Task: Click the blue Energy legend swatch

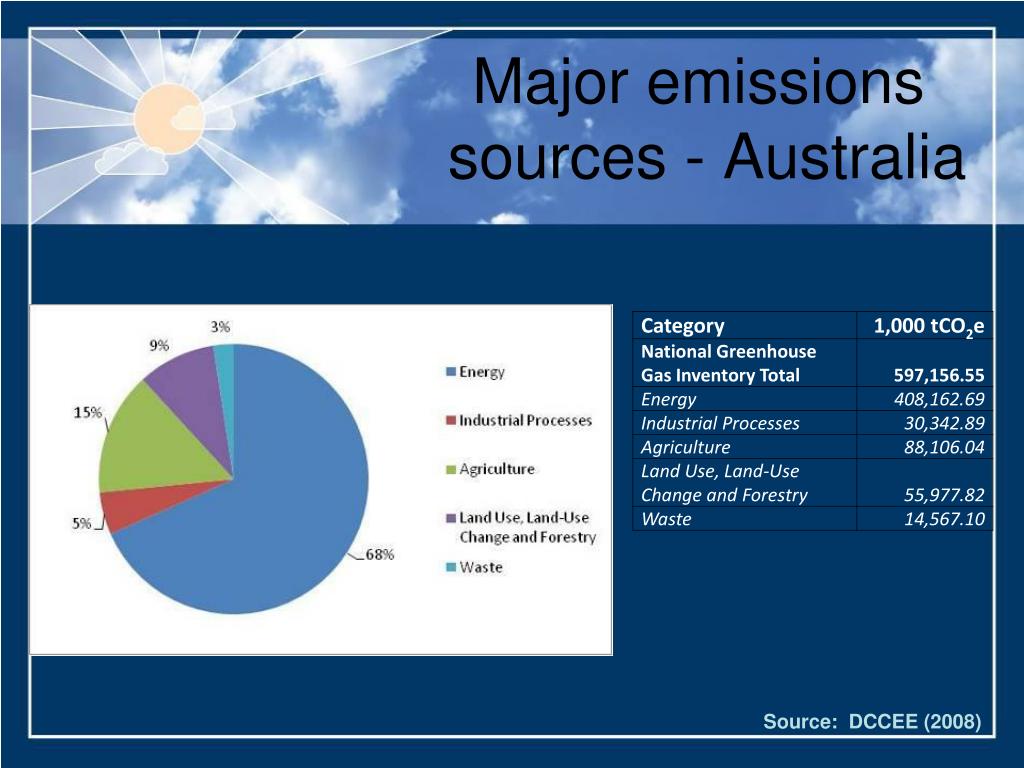Action: point(451,372)
